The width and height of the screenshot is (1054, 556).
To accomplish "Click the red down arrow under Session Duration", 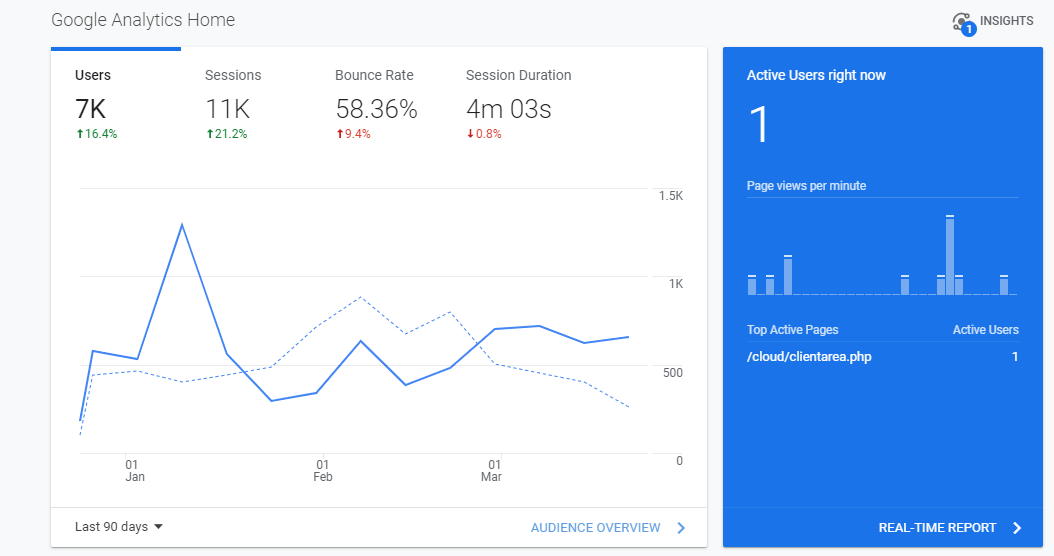I will click(x=471, y=134).
